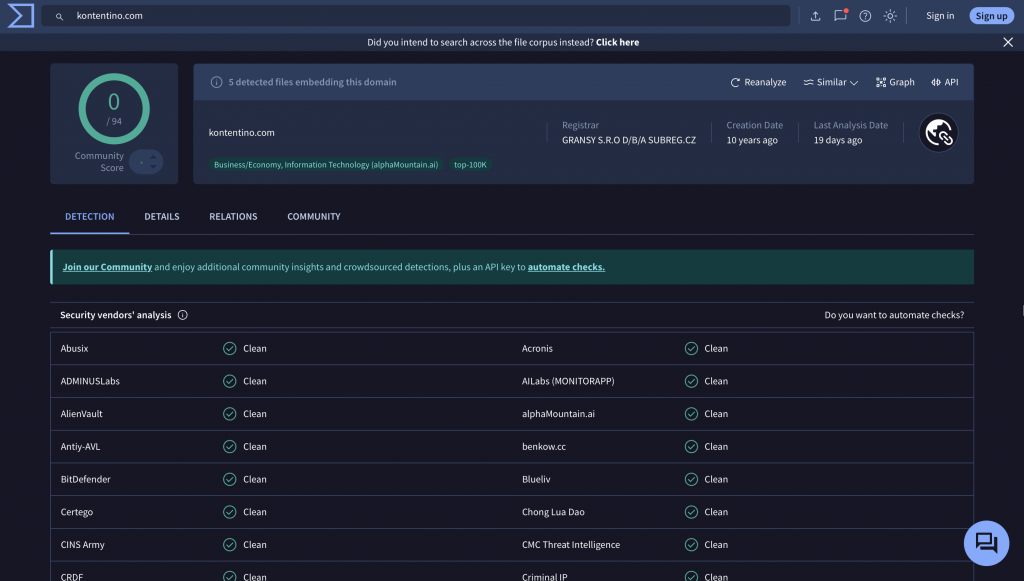
Task: Click the help question-mark icon
Action: [x=865, y=16]
